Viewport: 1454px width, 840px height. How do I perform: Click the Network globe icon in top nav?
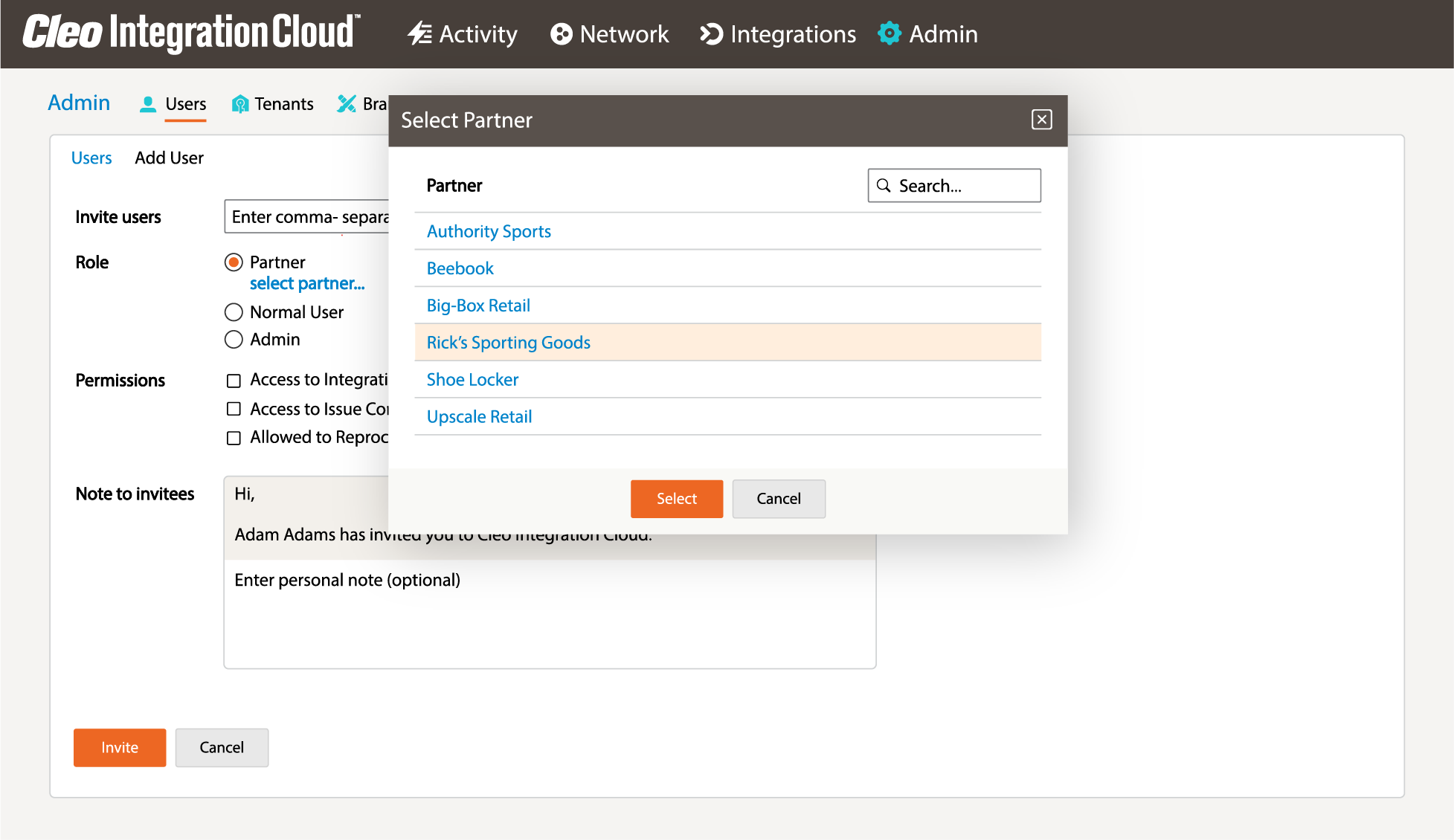[x=562, y=33]
